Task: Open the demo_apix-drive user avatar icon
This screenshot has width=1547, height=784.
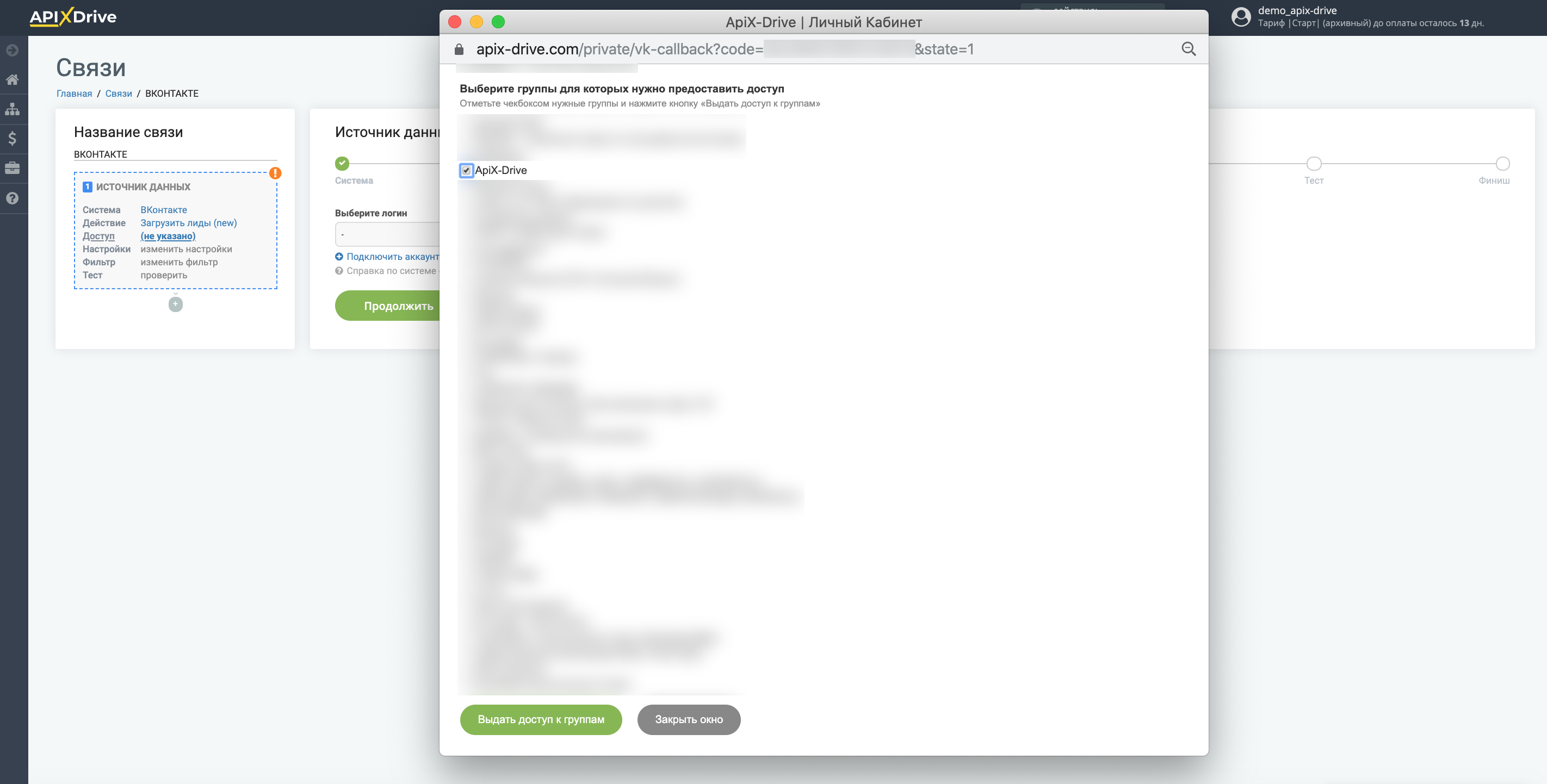Action: pyautogui.click(x=1241, y=17)
